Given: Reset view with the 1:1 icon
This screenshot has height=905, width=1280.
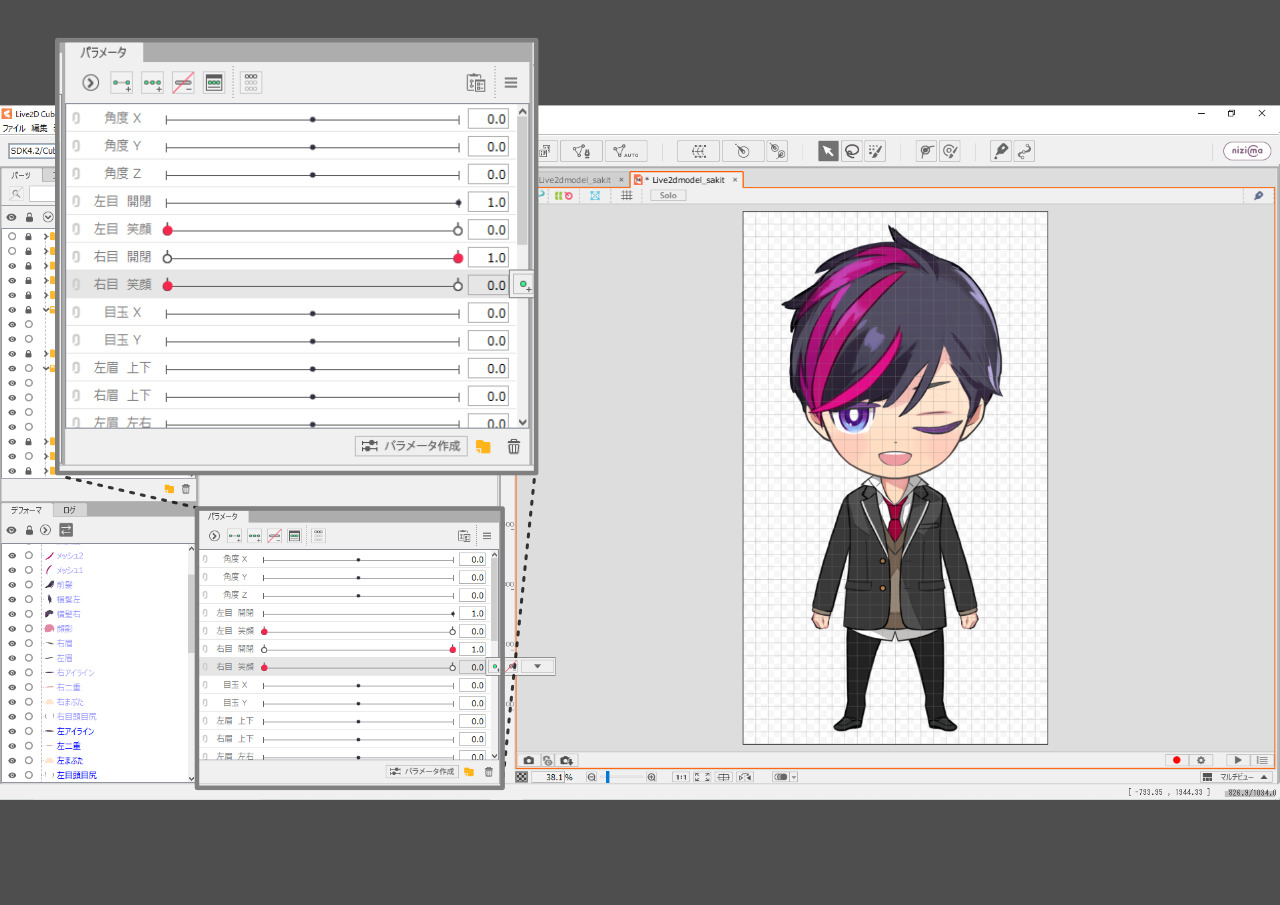Looking at the screenshot, I should click(x=680, y=777).
